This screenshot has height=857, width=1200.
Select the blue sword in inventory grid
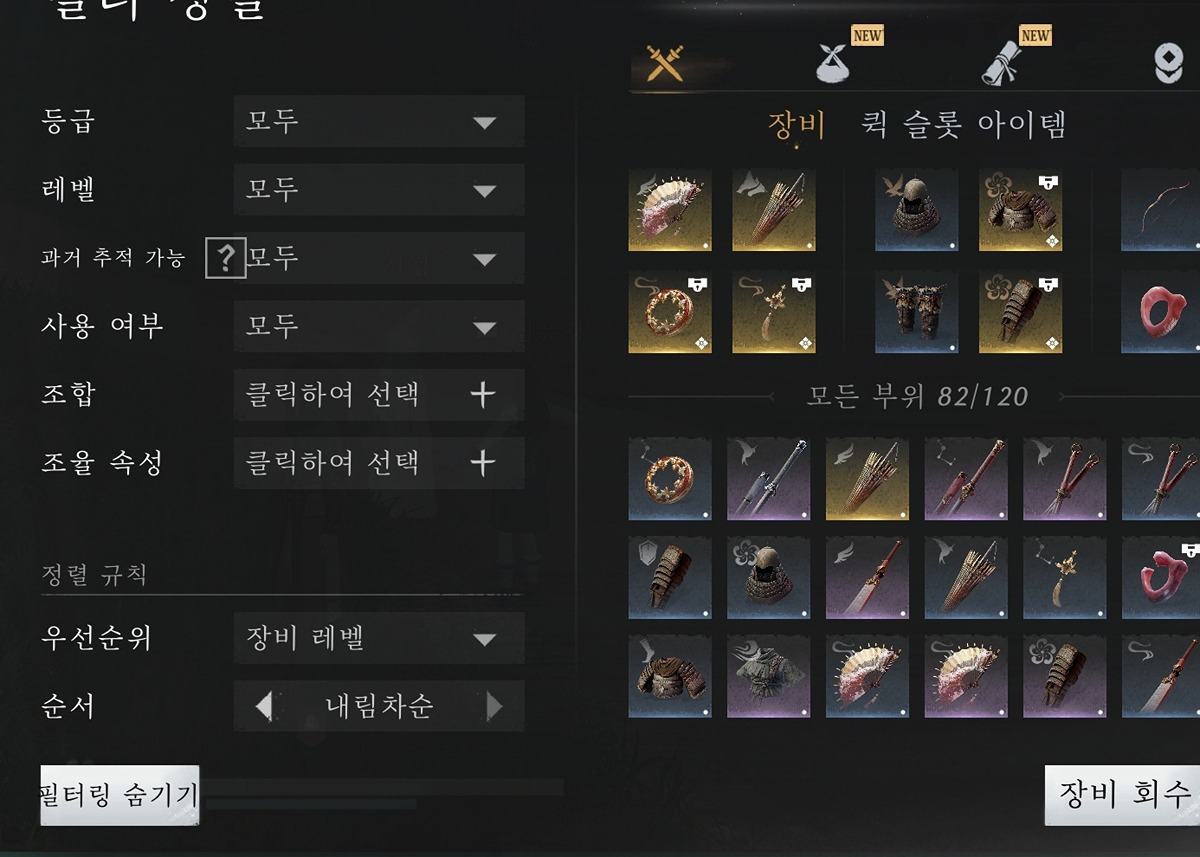[768, 478]
